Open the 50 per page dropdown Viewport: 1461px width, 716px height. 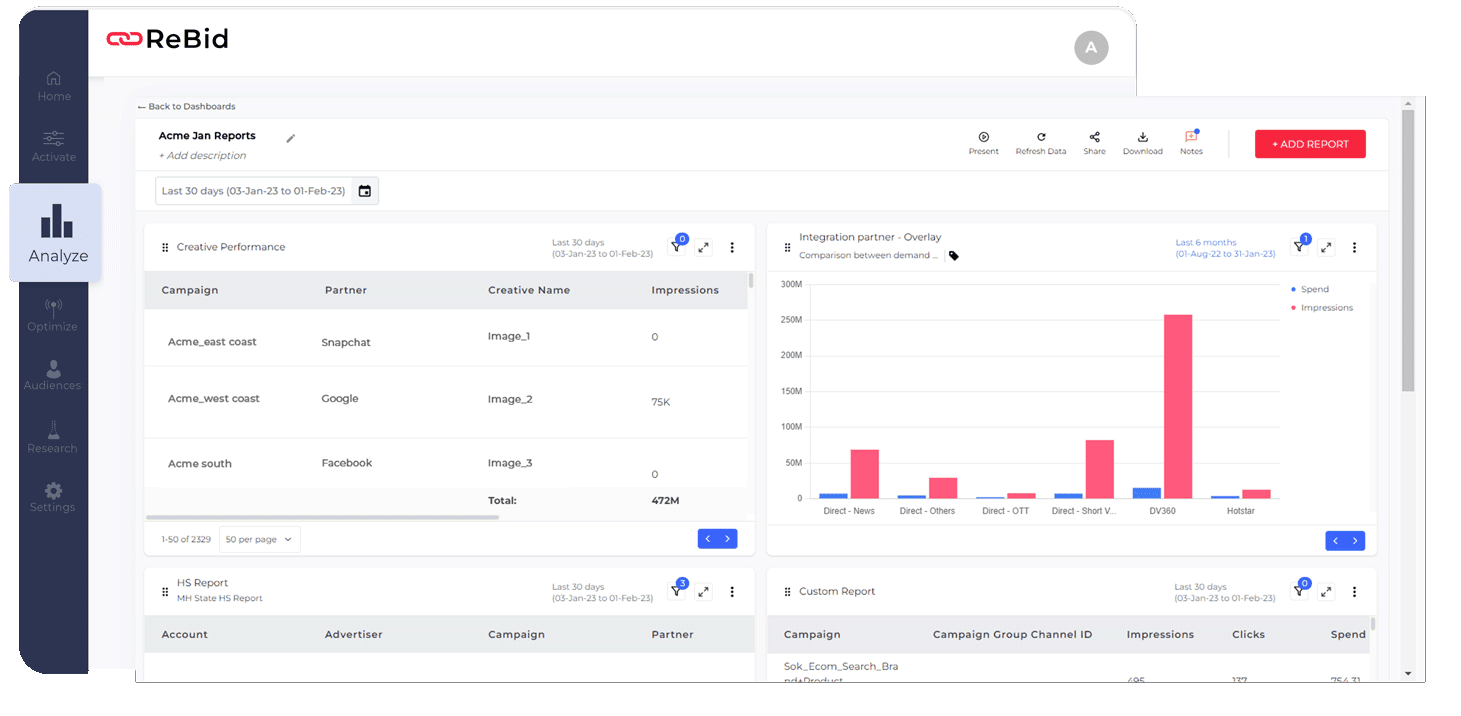259,539
